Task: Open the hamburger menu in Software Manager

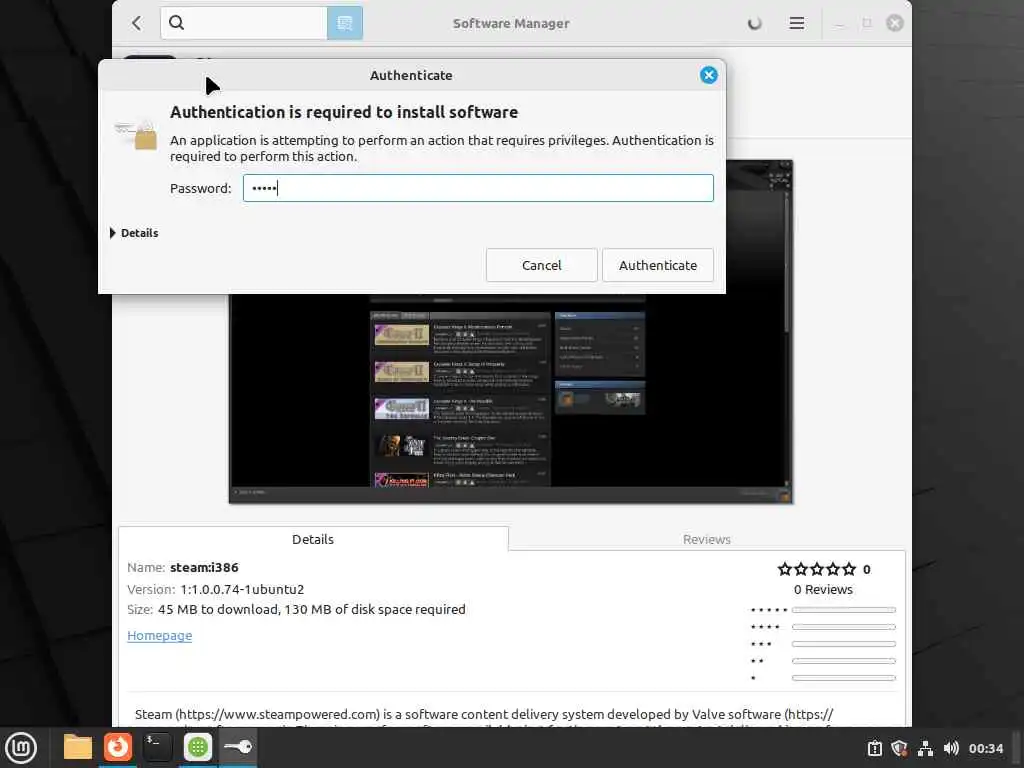Action: pyautogui.click(x=796, y=24)
